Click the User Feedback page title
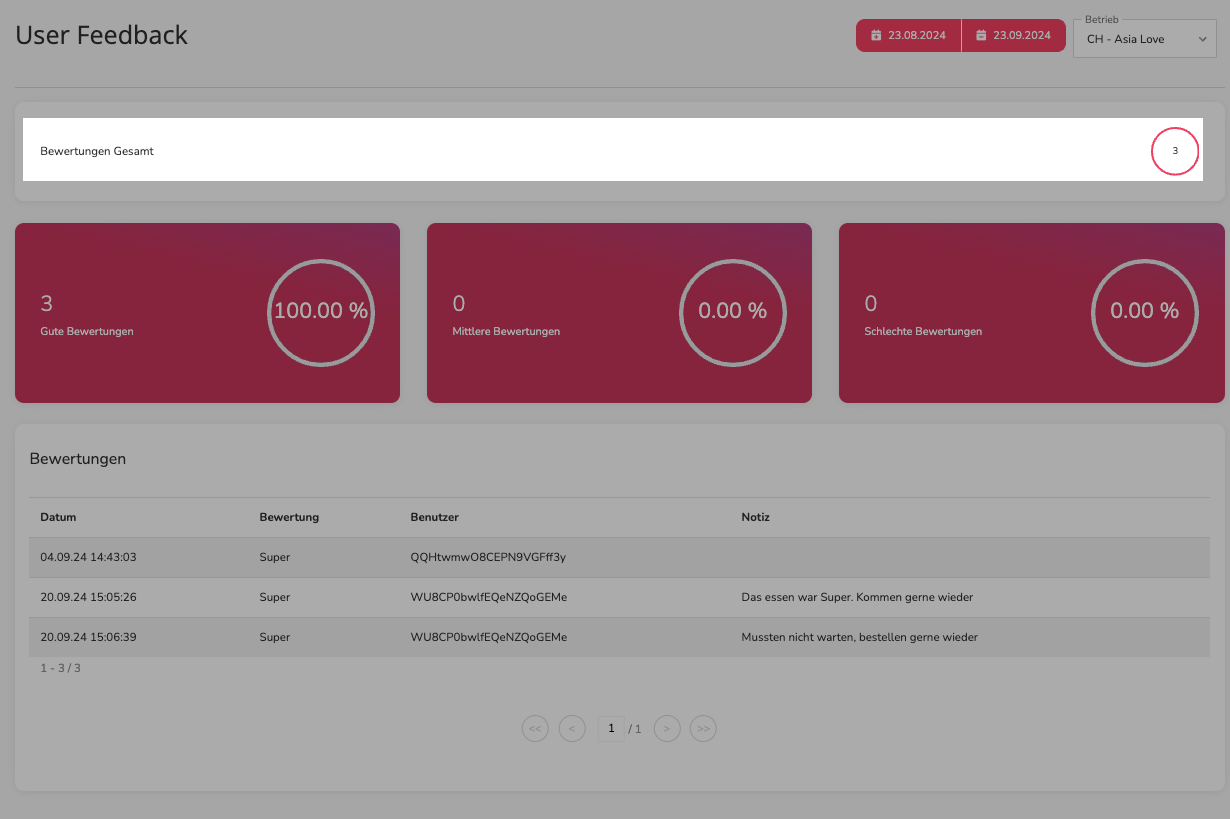Viewport: 1230px width, 819px height. coord(102,35)
